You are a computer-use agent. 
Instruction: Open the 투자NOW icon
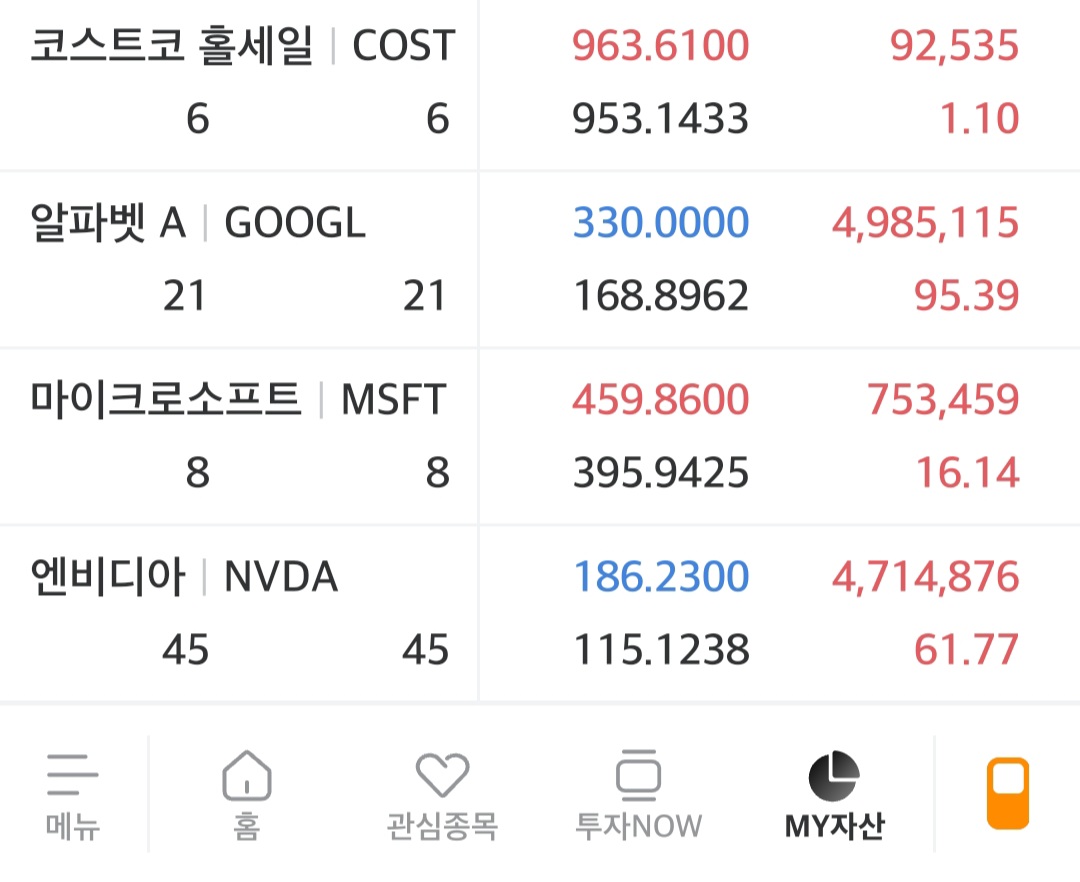pyautogui.click(x=638, y=775)
